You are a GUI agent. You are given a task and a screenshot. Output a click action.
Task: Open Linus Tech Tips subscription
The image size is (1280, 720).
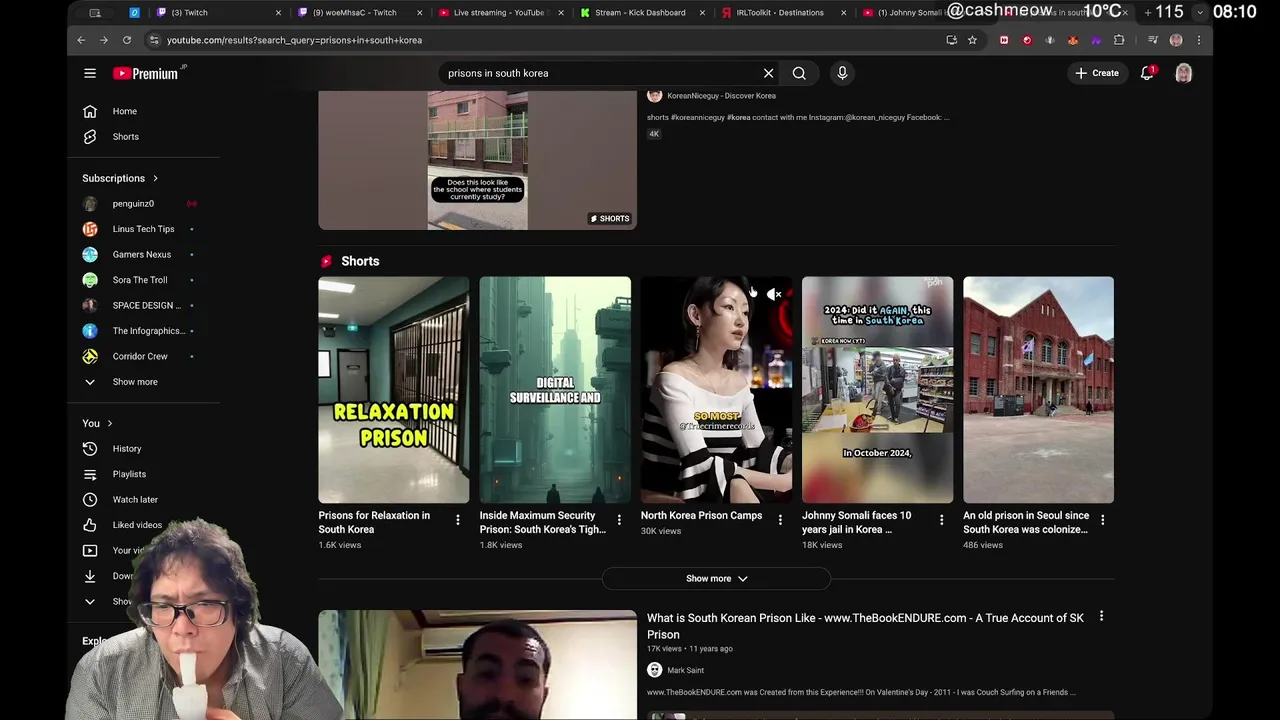(144, 229)
